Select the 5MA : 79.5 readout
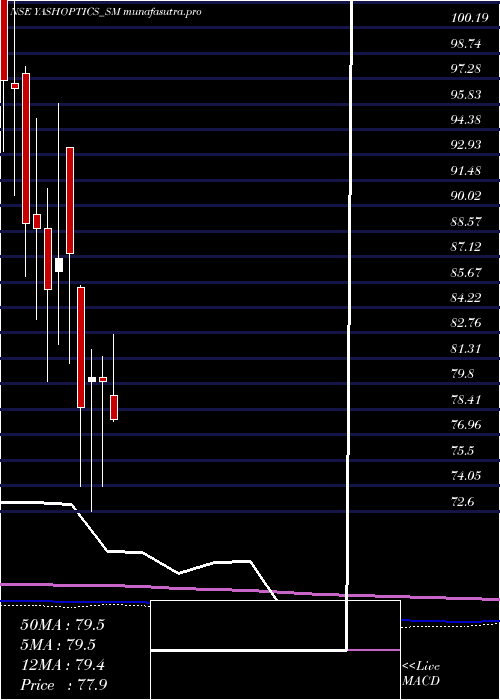500x700 pixels. 58,645
